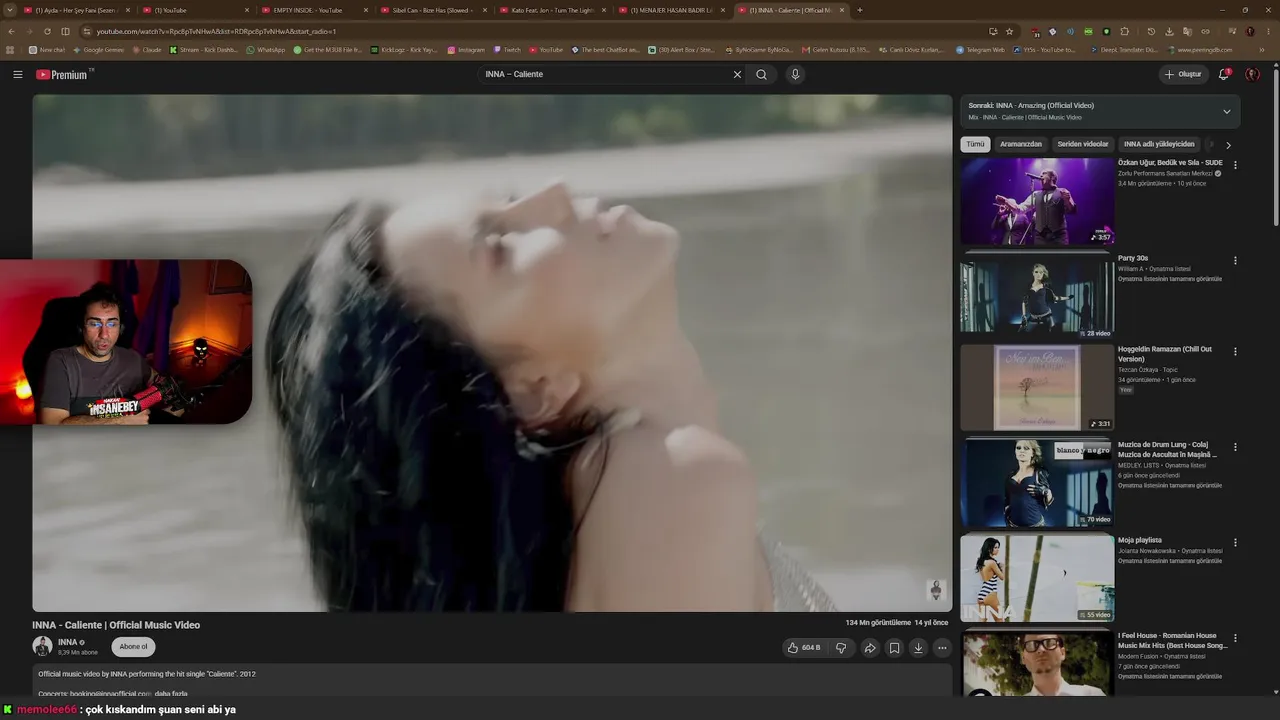1280x720 pixels.
Task: Open options for I Feel House mix
Action: [x=1235, y=638]
